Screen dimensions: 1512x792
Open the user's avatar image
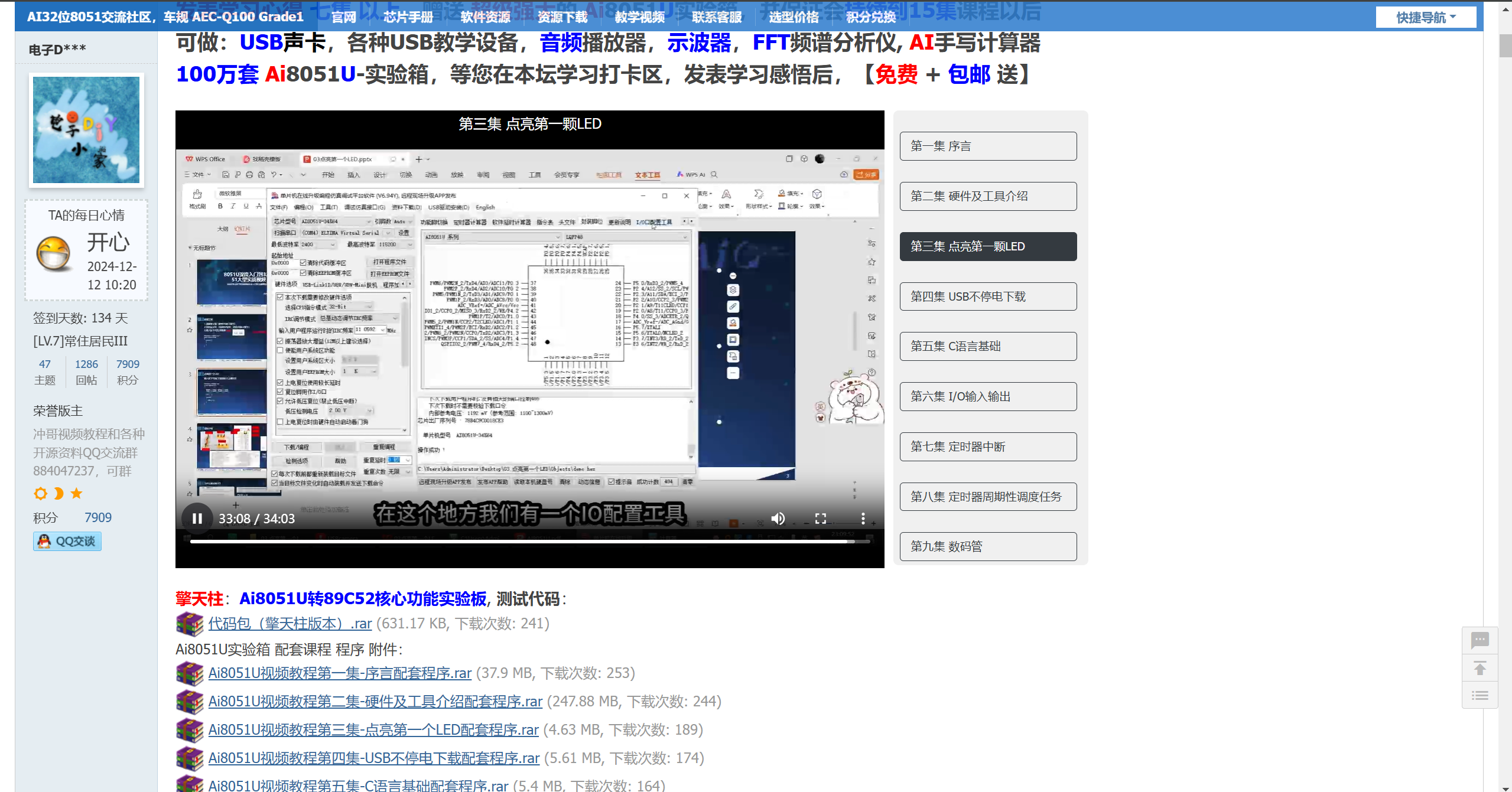click(x=86, y=130)
